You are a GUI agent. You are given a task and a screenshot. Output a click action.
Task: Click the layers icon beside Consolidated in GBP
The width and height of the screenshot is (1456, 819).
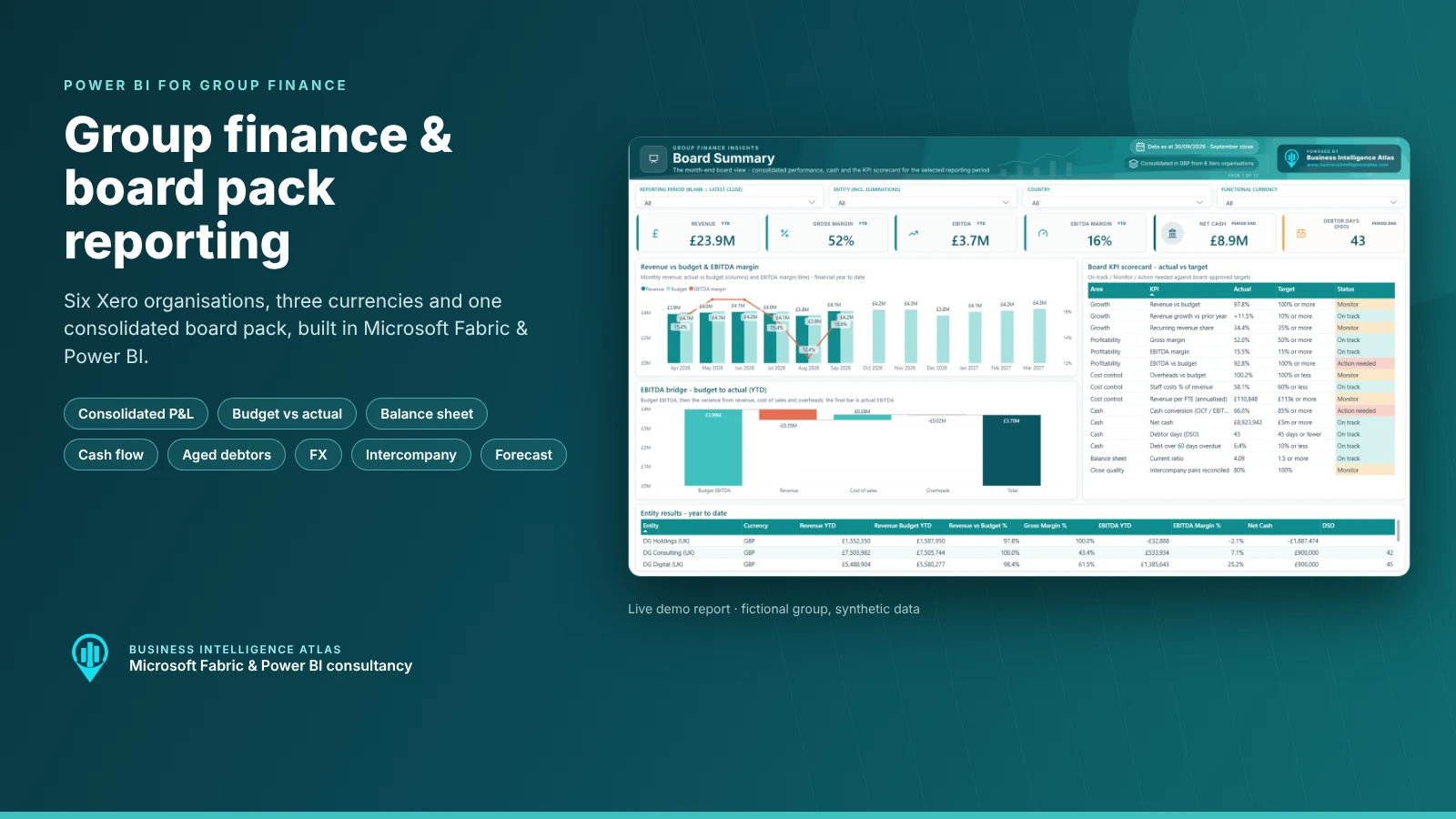tap(1134, 164)
